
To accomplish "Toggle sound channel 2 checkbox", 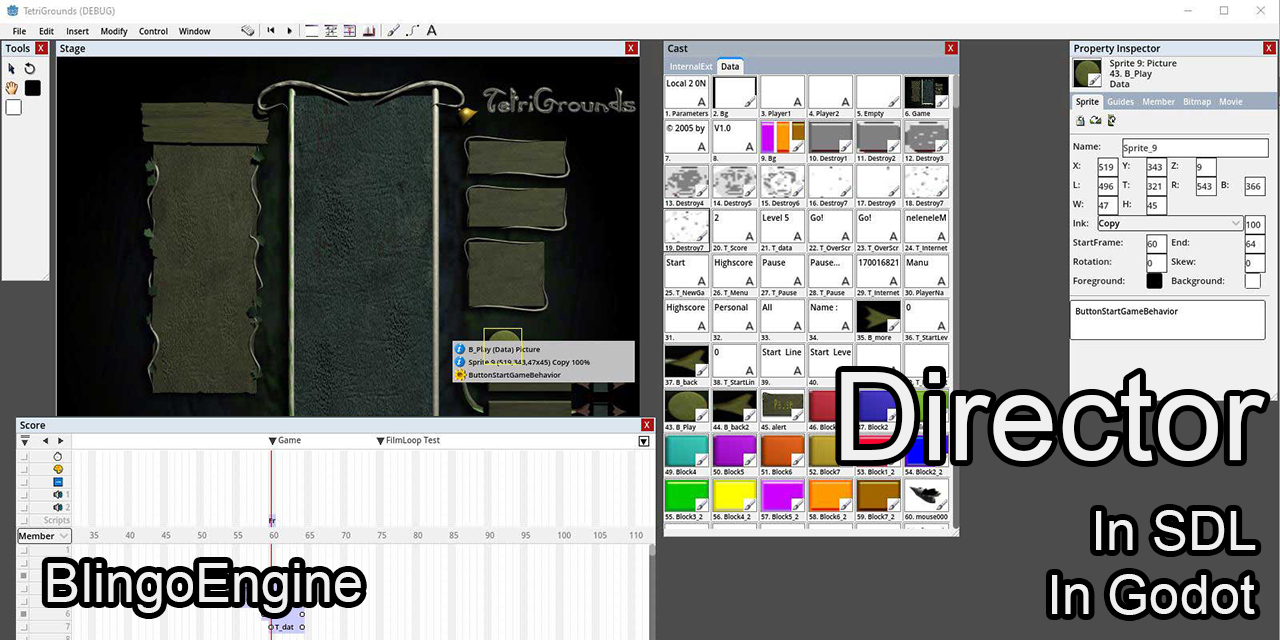I will 25,508.
